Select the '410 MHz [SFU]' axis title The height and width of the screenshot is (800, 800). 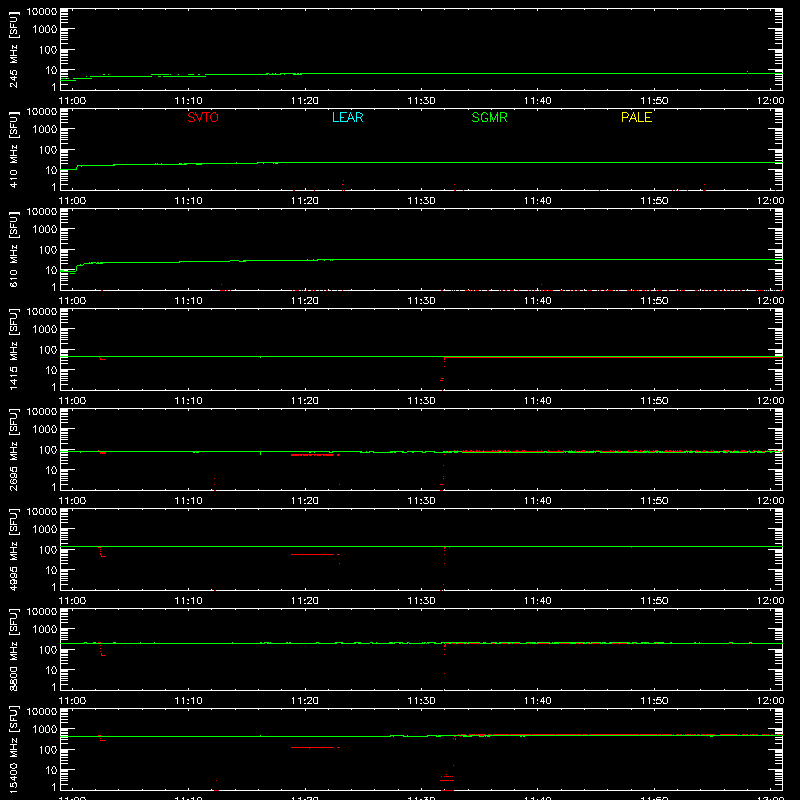click(x=14, y=150)
